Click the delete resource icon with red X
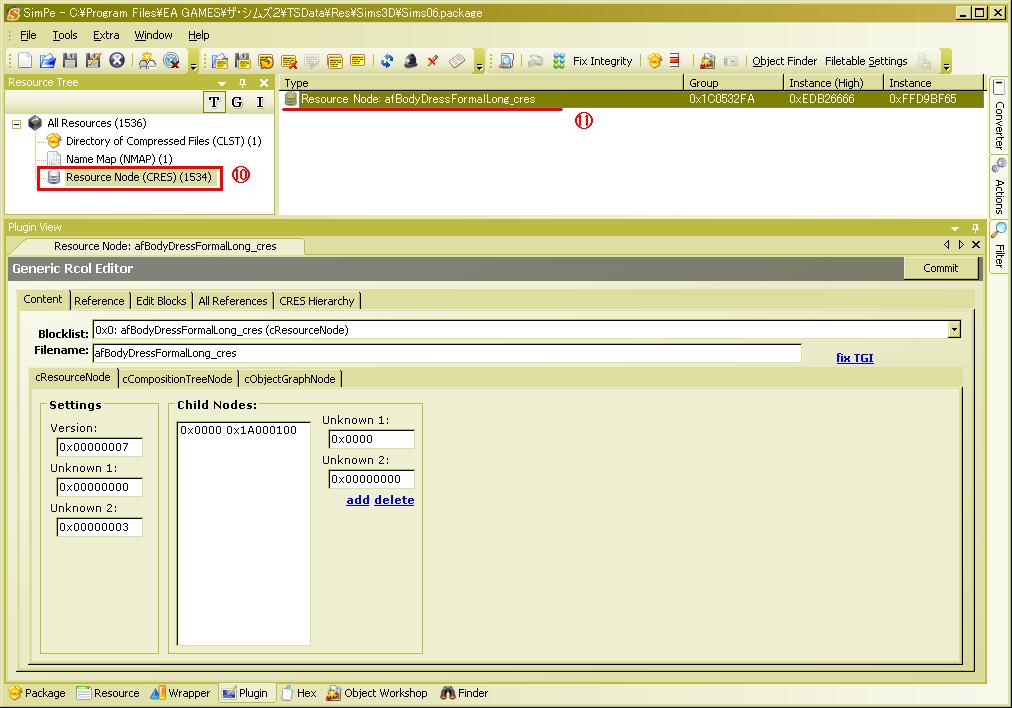 pyautogui.click(x=289, y=61)
